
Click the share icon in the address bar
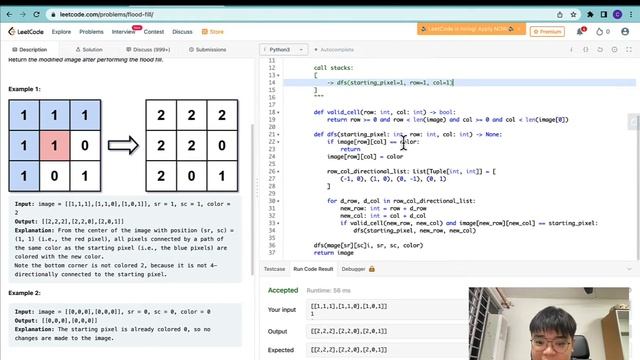coord(560,15)
